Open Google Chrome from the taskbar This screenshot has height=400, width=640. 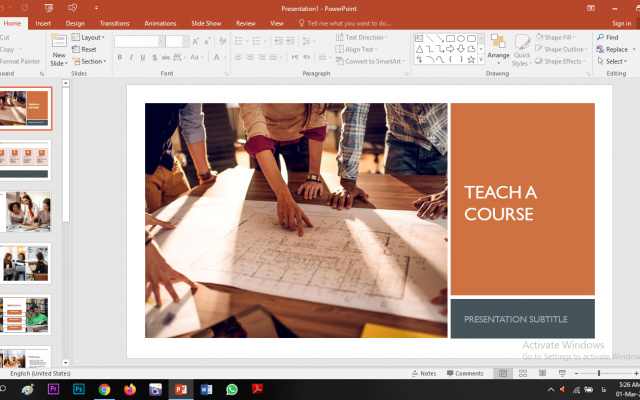coord(104,390)
